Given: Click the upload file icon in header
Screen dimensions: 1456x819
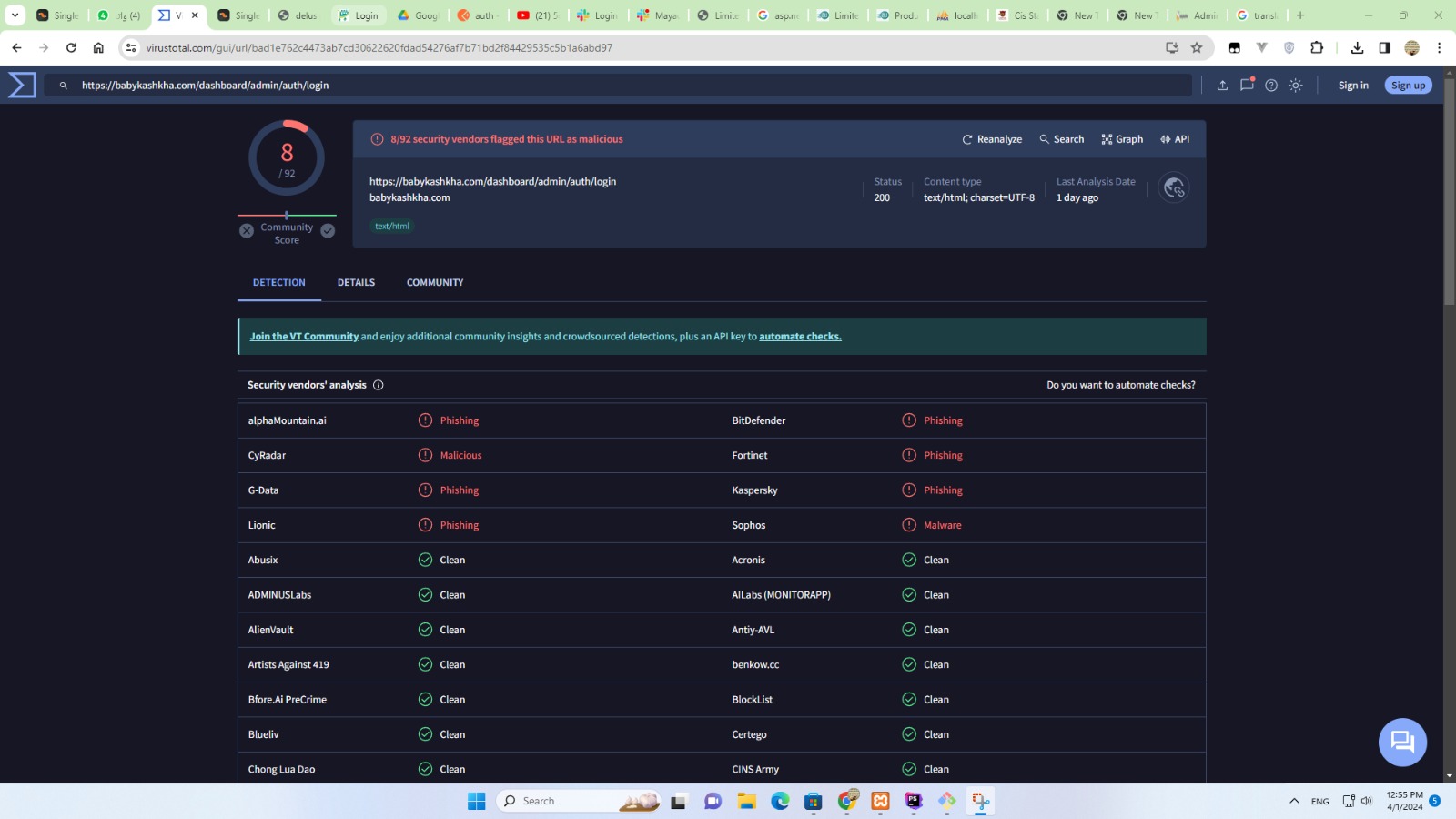Looking at the screenshot, I should tap(1222, 86).
